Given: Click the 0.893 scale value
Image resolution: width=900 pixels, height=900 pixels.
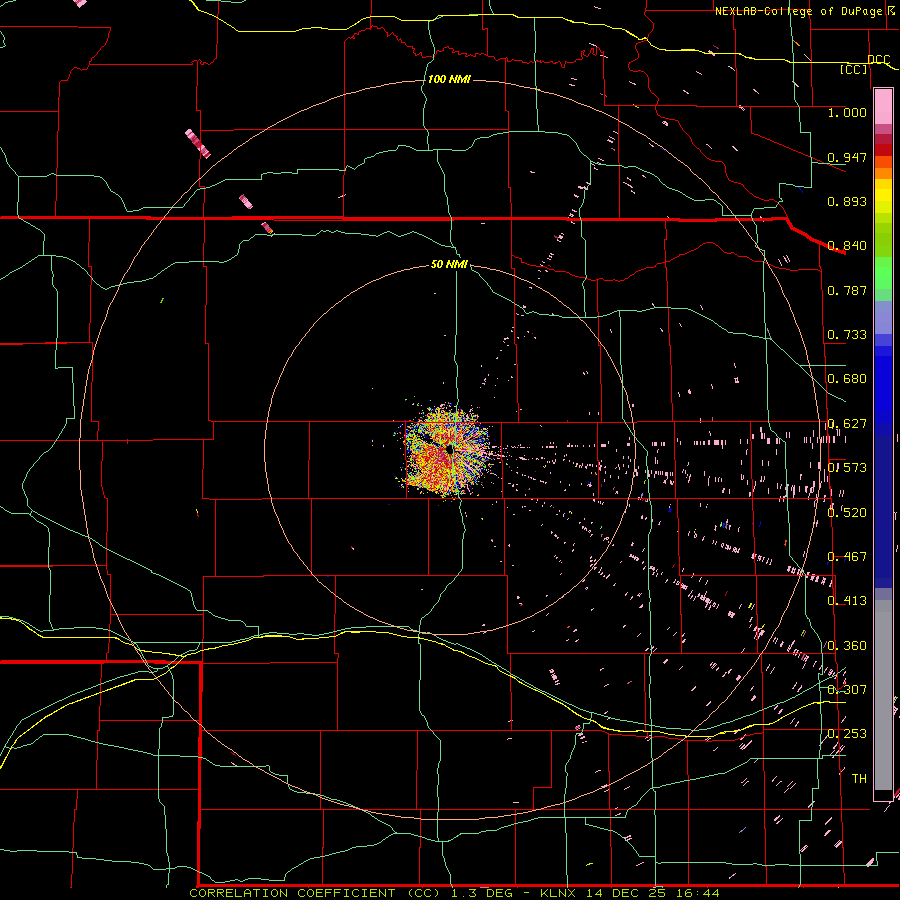Looking at the screenshot, I should click(847, 201).
